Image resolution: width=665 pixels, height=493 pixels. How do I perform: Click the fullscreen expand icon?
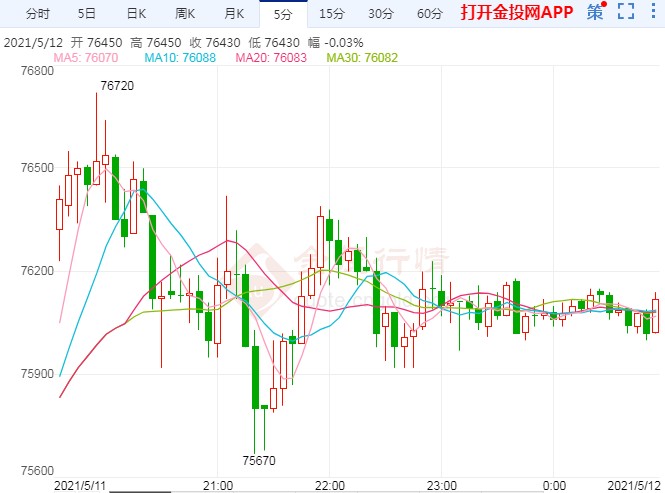(x=626, y=13)
